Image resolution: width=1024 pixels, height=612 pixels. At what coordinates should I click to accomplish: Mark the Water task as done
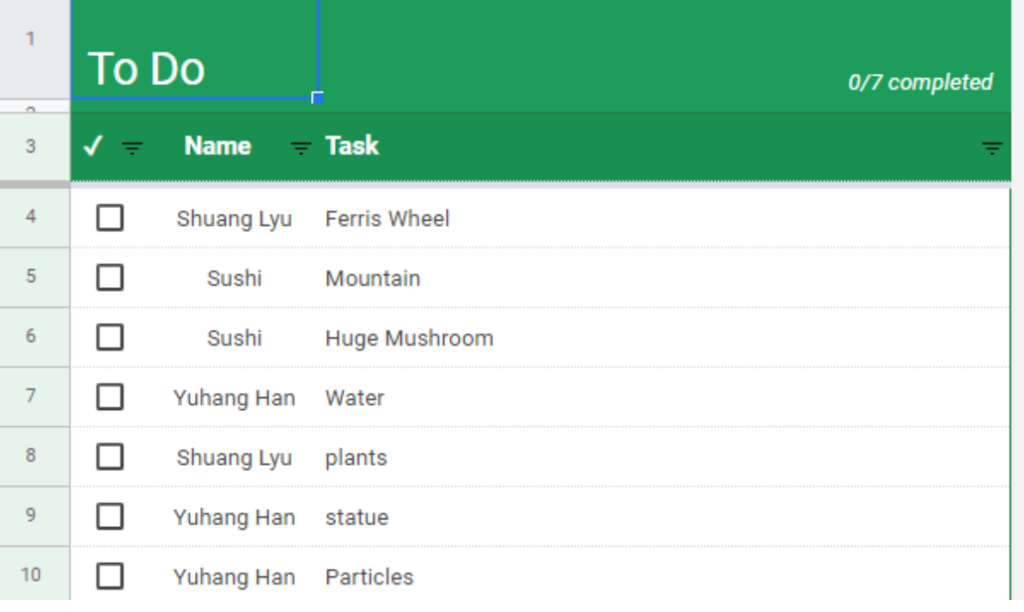click(x=110, y=397)
